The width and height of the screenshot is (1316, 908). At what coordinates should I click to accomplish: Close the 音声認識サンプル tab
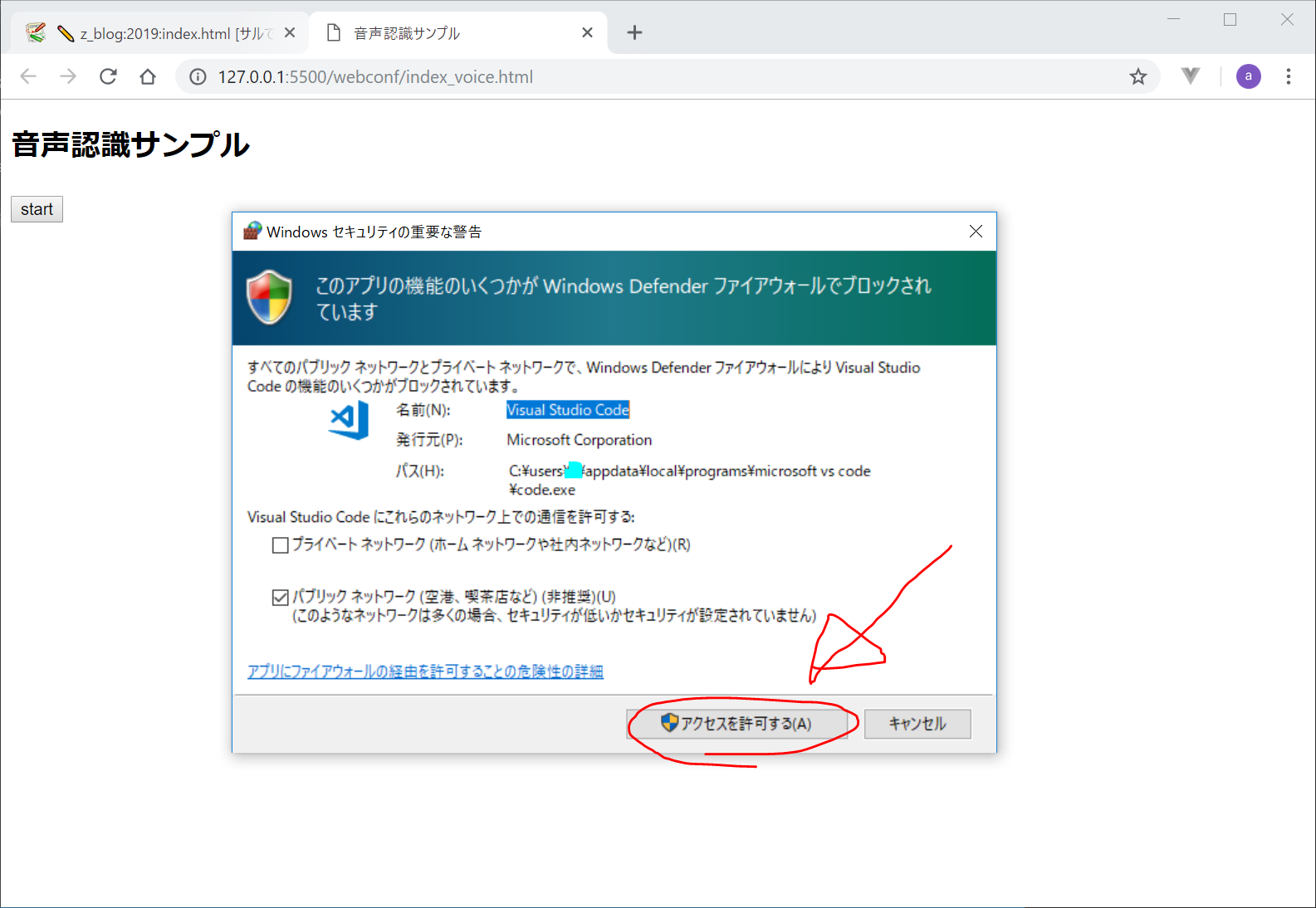click(587, 32)
